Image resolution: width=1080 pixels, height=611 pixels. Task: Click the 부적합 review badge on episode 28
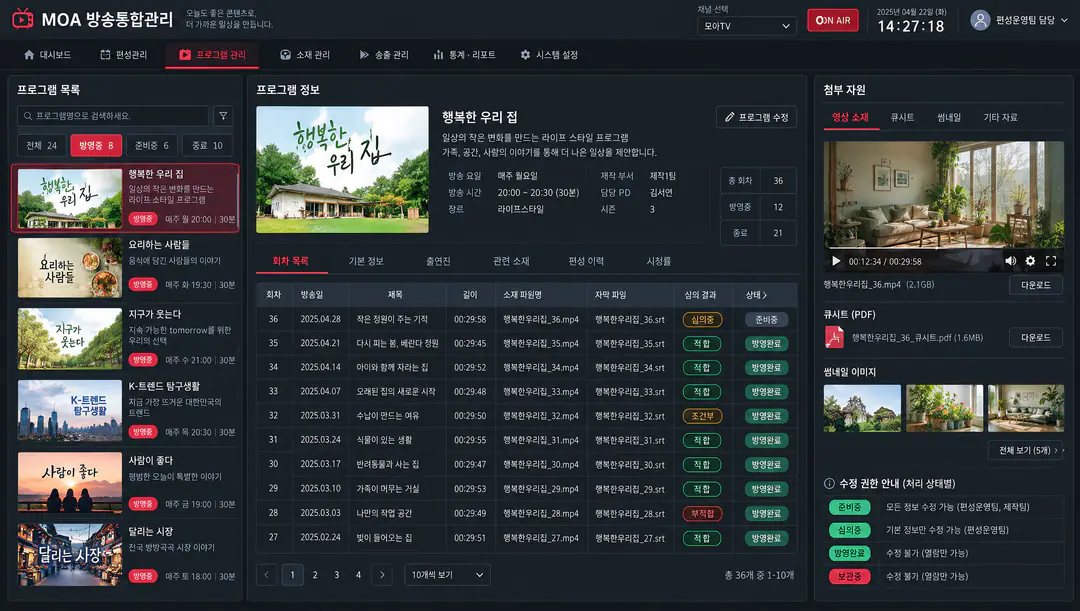point(702,513)
